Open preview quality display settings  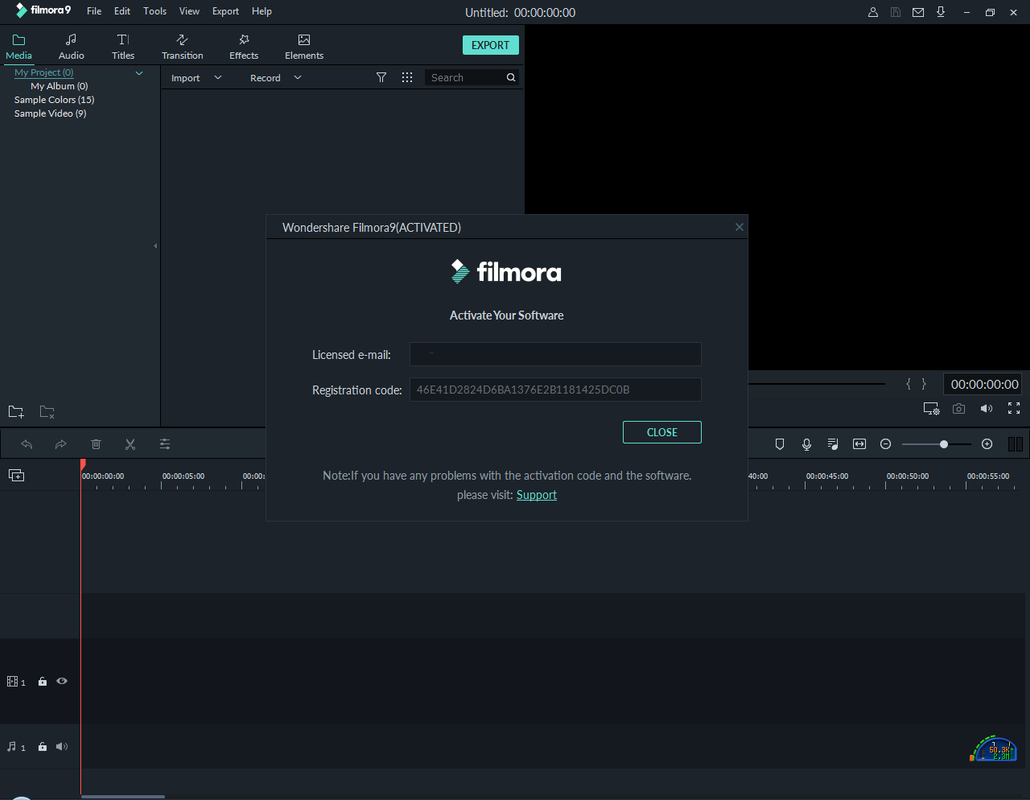[x=931, y=409]
